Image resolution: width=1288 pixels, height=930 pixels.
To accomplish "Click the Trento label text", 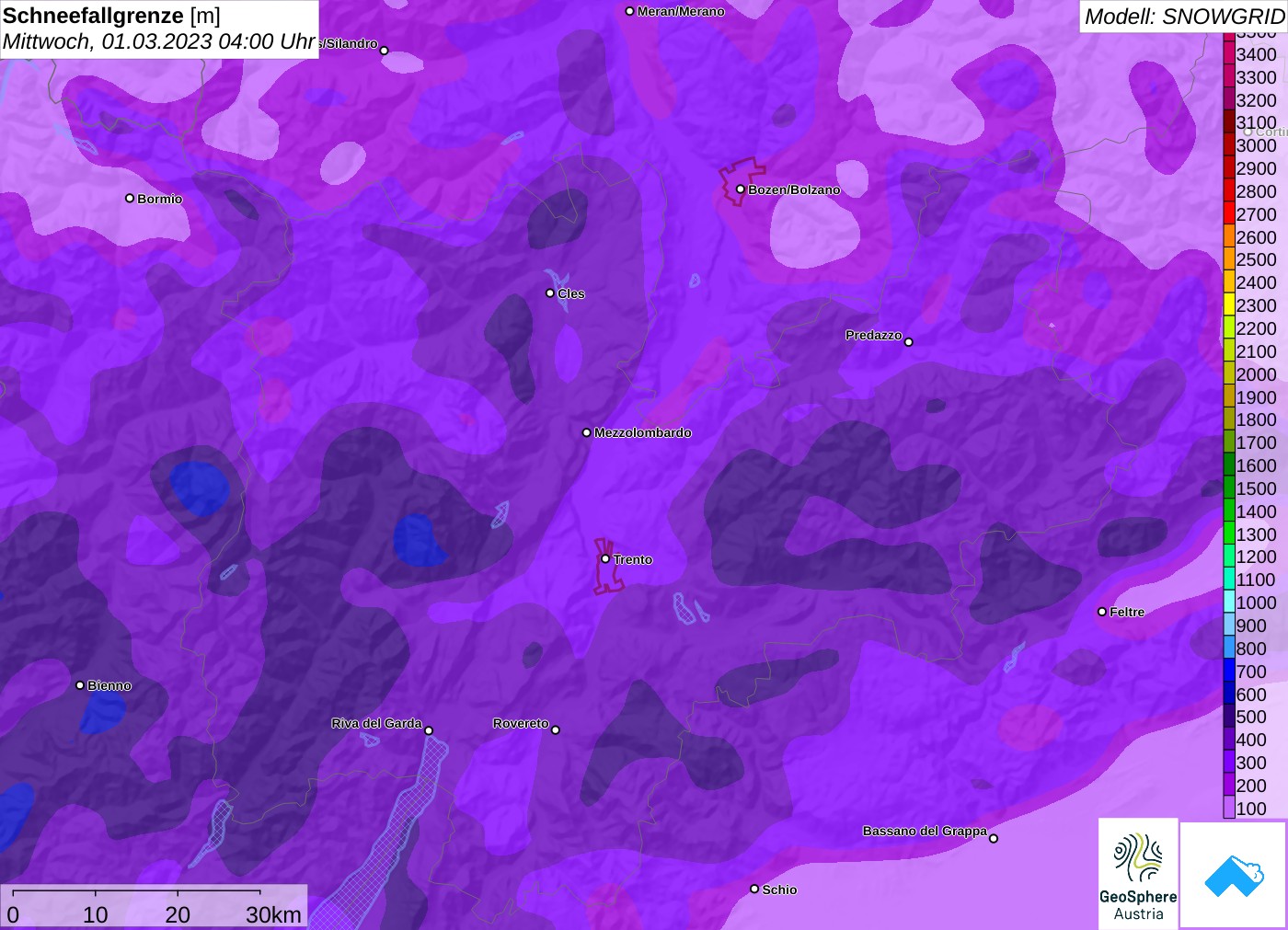I will pos(633,559).
